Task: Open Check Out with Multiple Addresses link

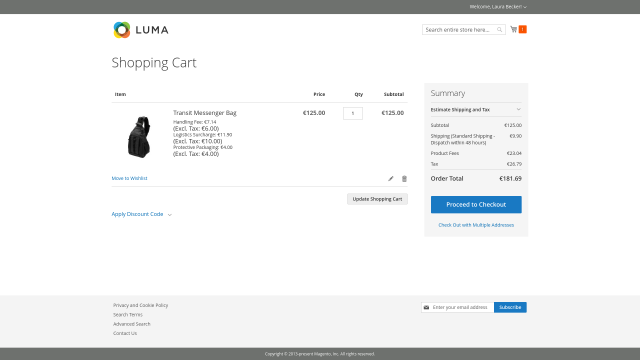Action: 476,225
